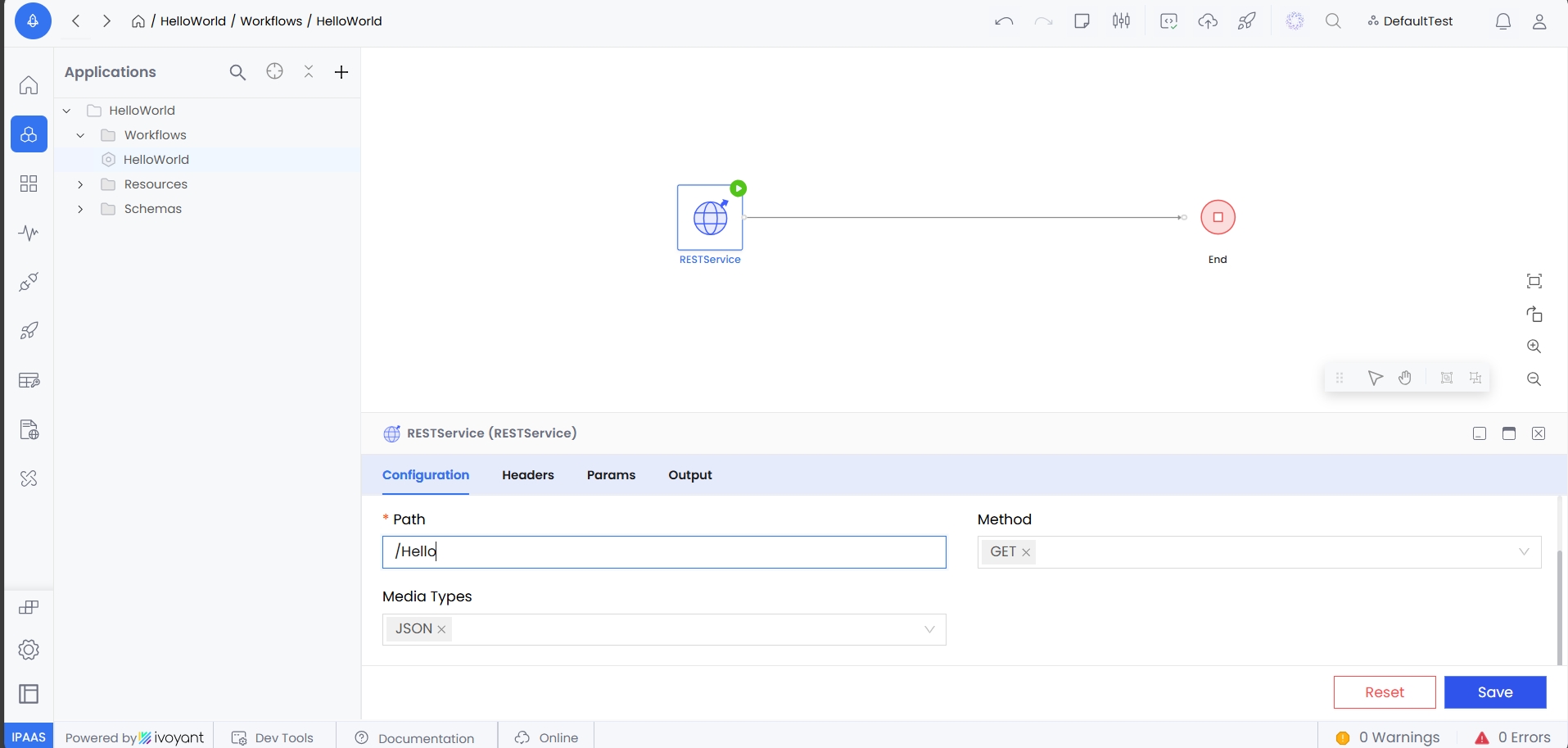Click the fit-to-screen canvas icon
The image size is (1568, 748).
pyautogui.click(x=1534, y=281)
